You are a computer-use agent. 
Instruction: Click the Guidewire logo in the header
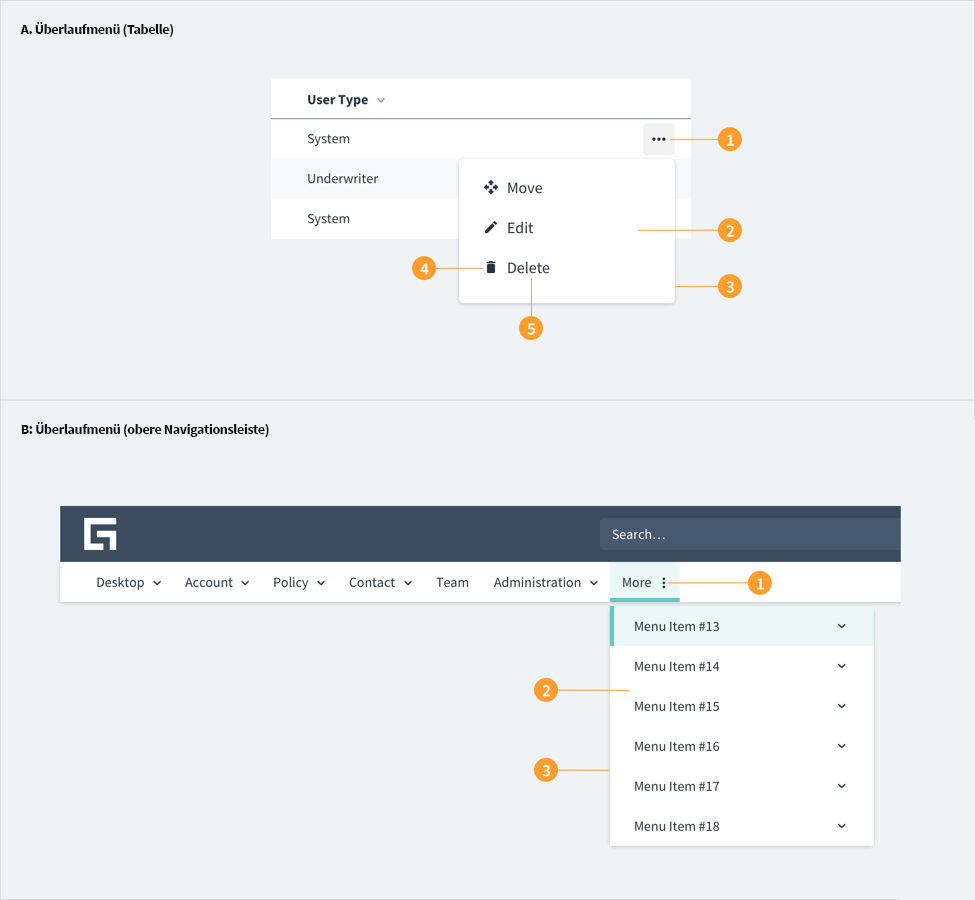coord(100,534)
